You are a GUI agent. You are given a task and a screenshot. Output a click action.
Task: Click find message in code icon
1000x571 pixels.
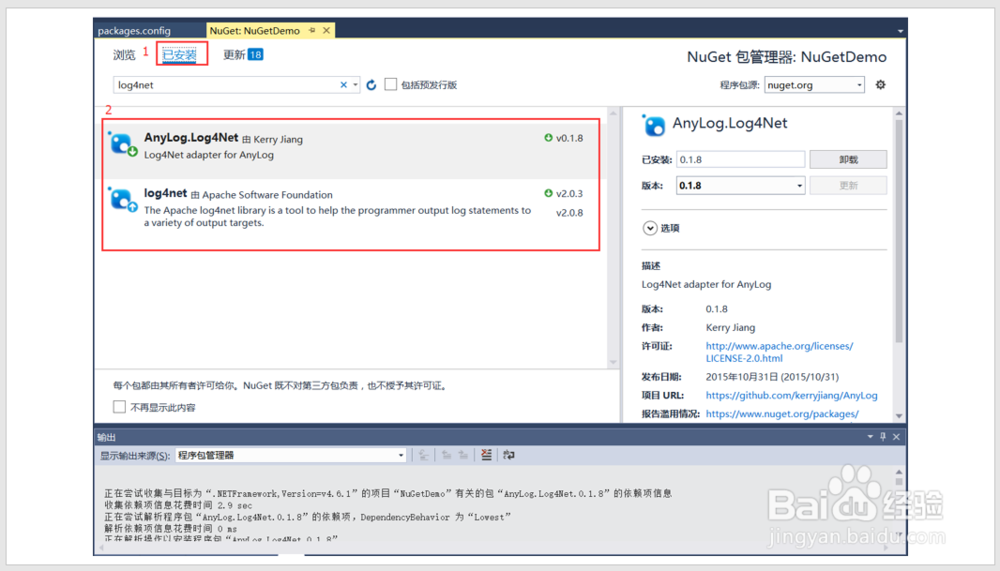(423, 455)
